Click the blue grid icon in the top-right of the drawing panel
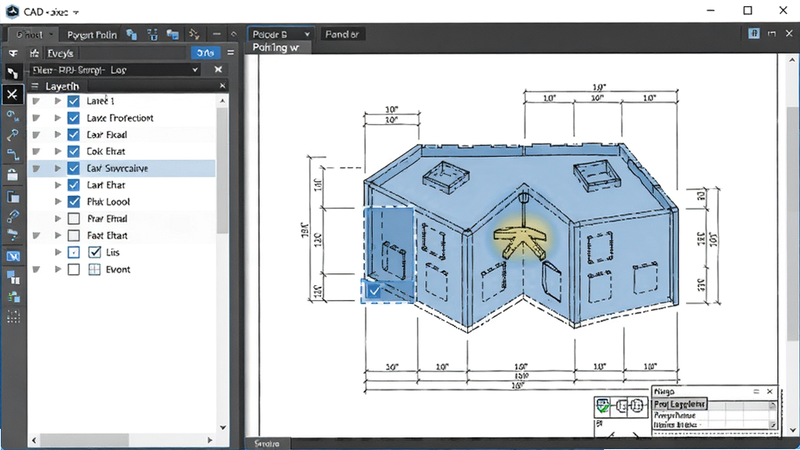 point(754,34)
